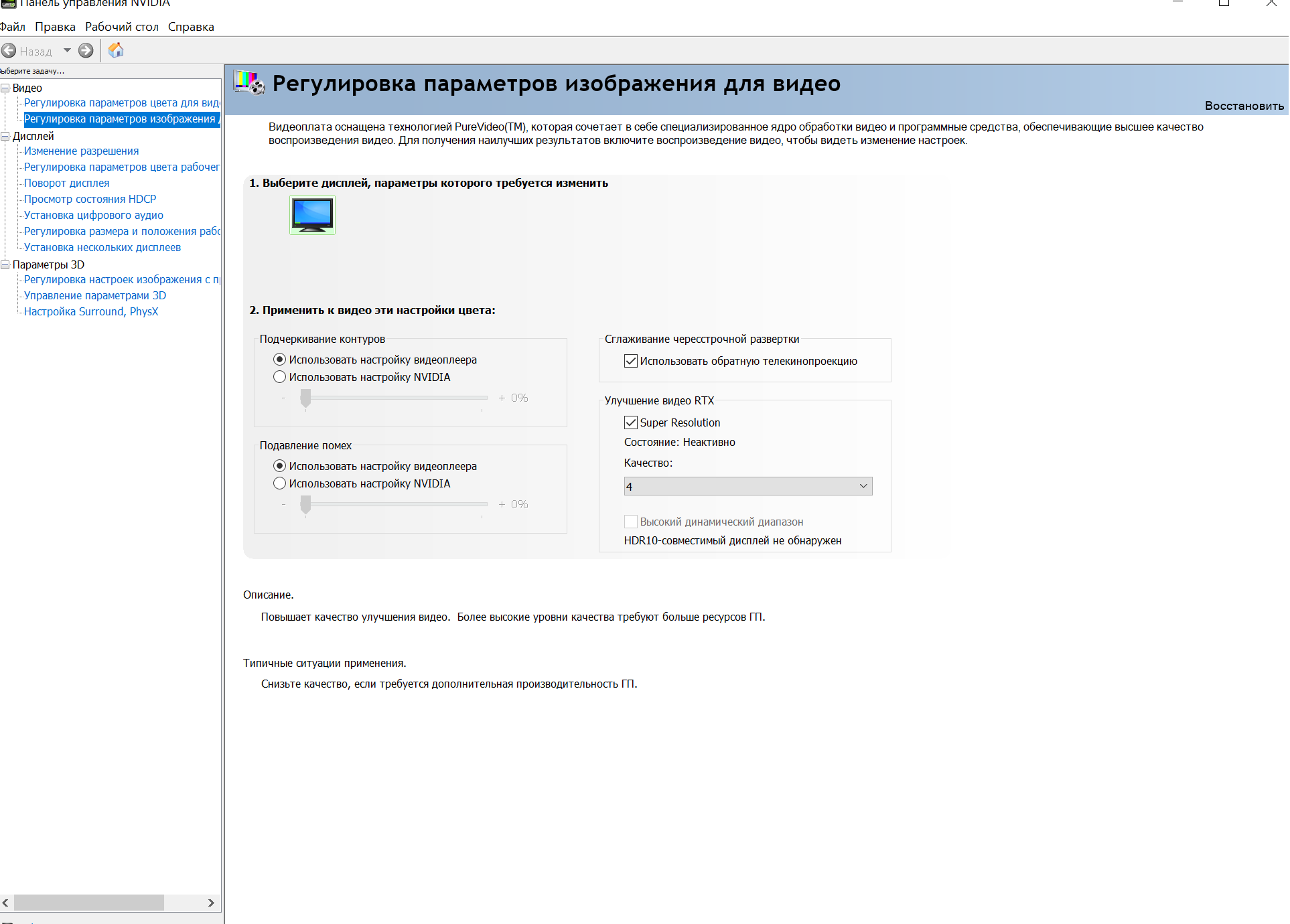
Task: Click right arrow of sidebar horizontal scrollbar
Action: (x=211, y=903)
